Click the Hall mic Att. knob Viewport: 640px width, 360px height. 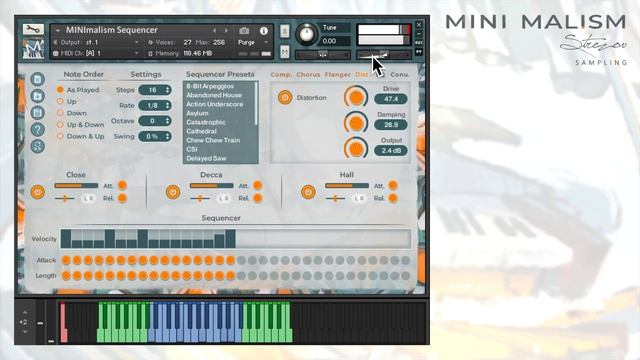pyautogui.click(x=393, y=185)
